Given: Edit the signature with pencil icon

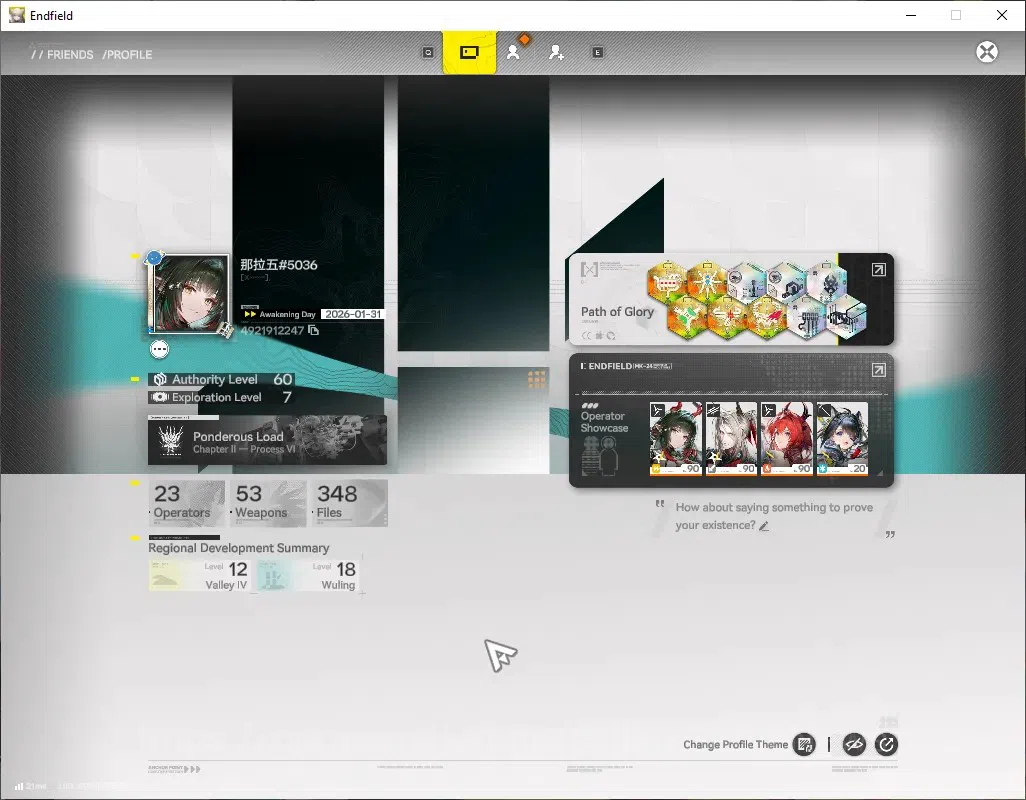Looking at the screenshot, I should [764, 526].
